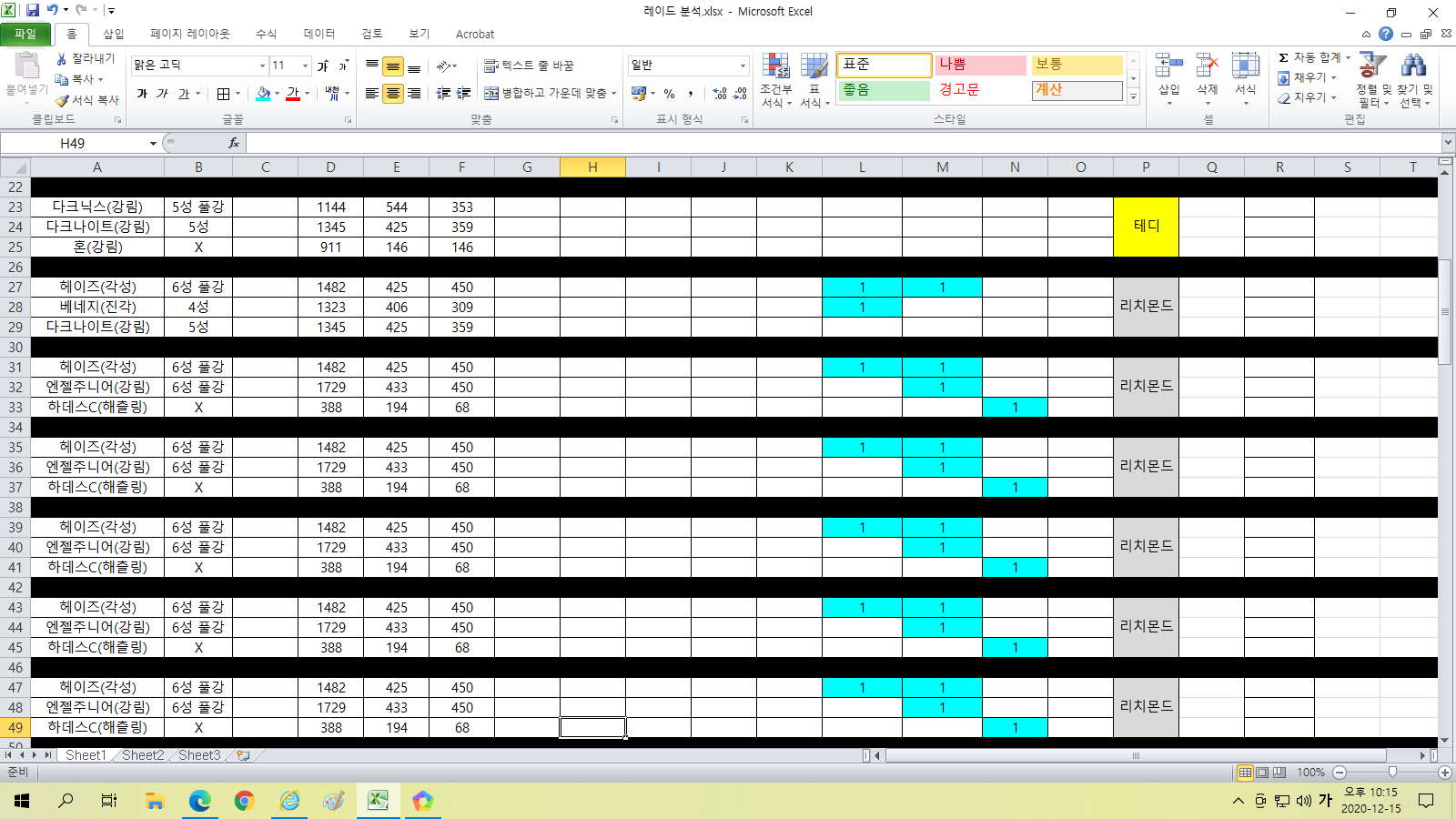Viewport: 1456px width, 819px height.
Task: Toggle bold formatting (가) button
Action: (142, 94)
